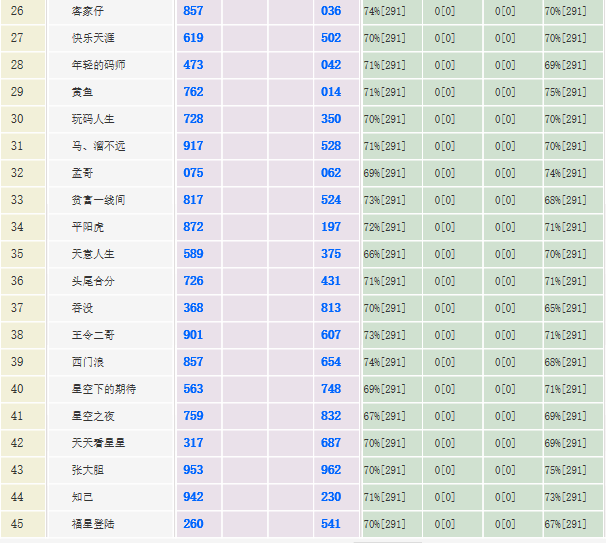Click blue number 075 in row 32
This screenshot has height=543, width=606.
pos(193,173)
